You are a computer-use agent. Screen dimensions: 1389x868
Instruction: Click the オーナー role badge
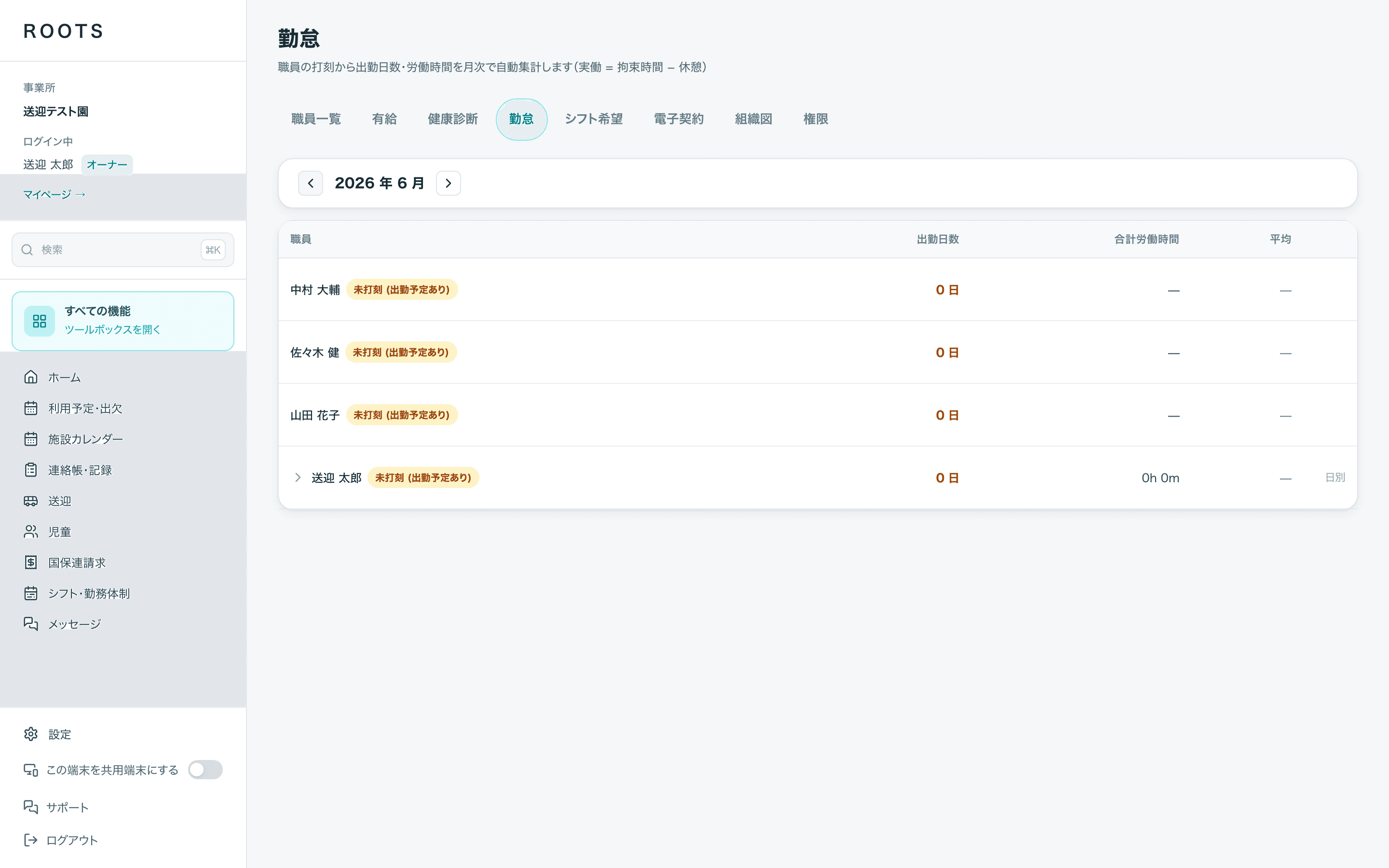[x=107, y=165]
